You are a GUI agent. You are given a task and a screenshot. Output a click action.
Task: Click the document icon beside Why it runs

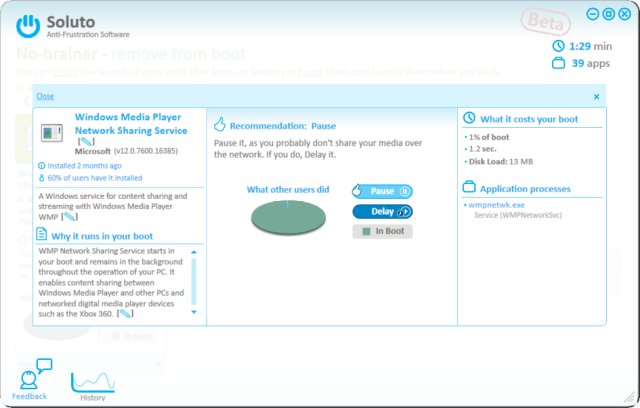coord(41,234)
